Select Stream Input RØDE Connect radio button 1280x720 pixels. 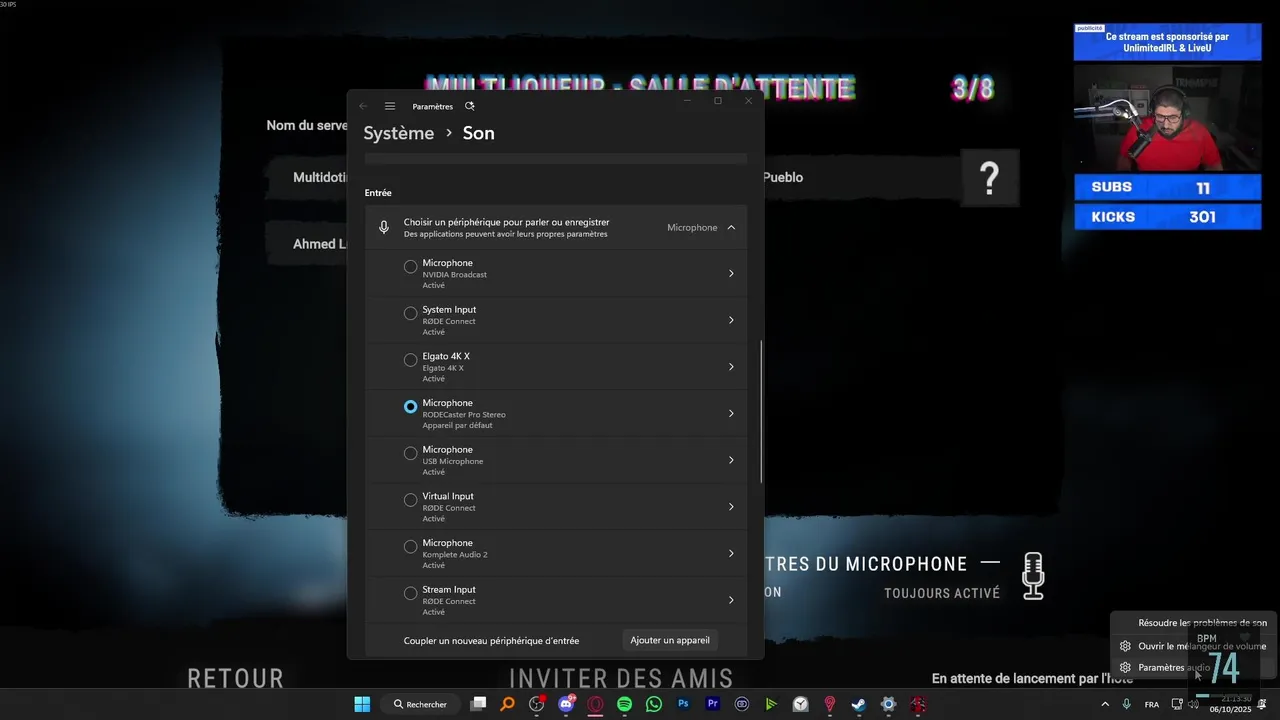(x=410, y=593)
